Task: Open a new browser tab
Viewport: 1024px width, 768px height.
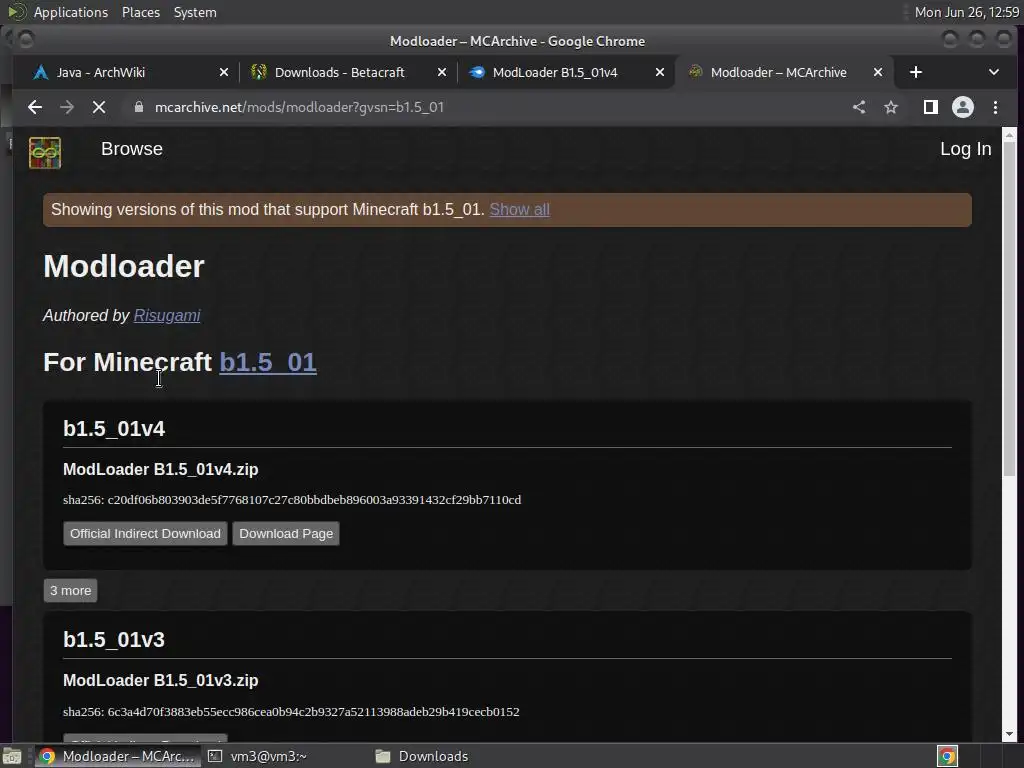Action: (916, 72)
